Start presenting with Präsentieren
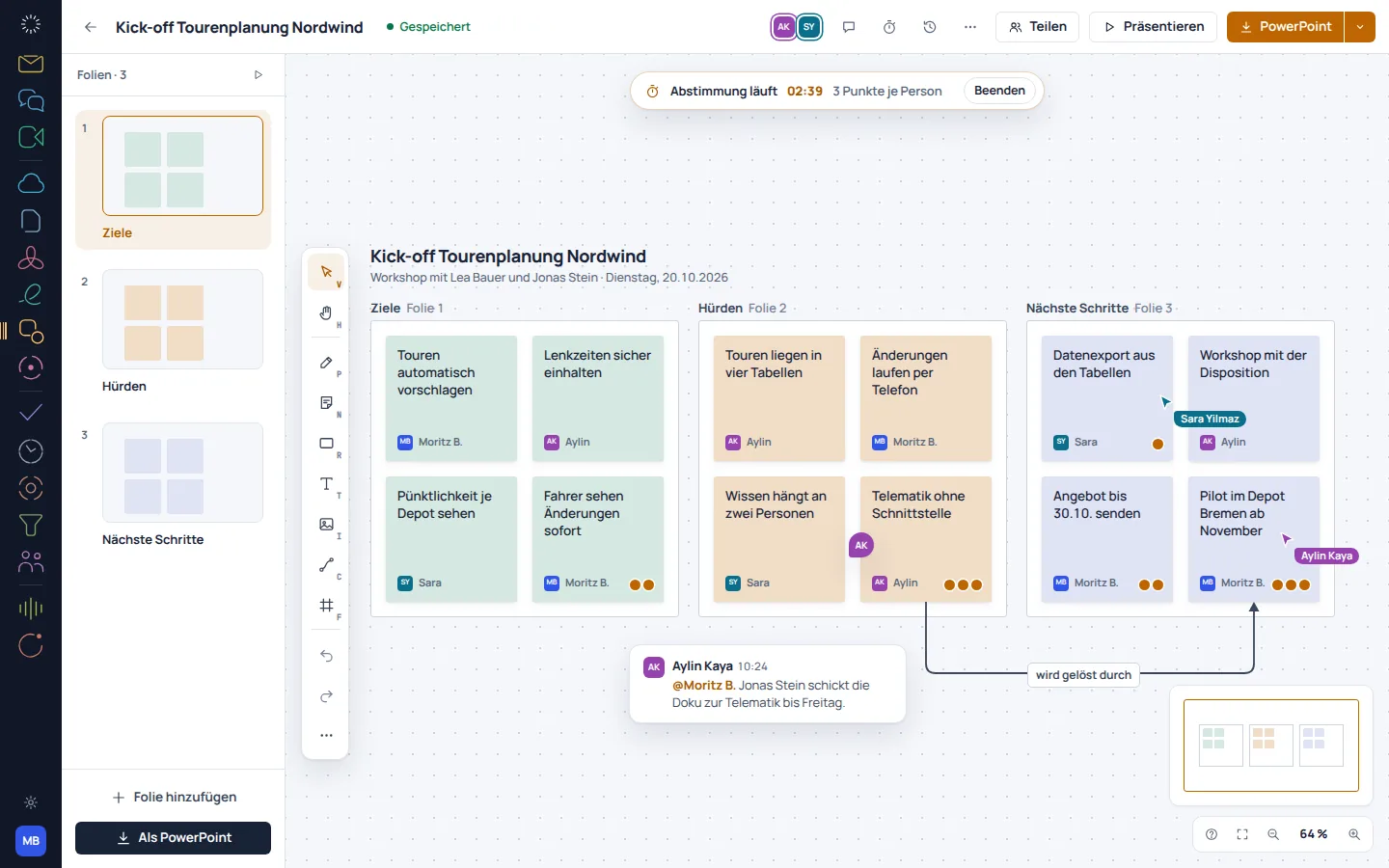The width and height of the screenshot is (1389, 868). click(1154, 27)
